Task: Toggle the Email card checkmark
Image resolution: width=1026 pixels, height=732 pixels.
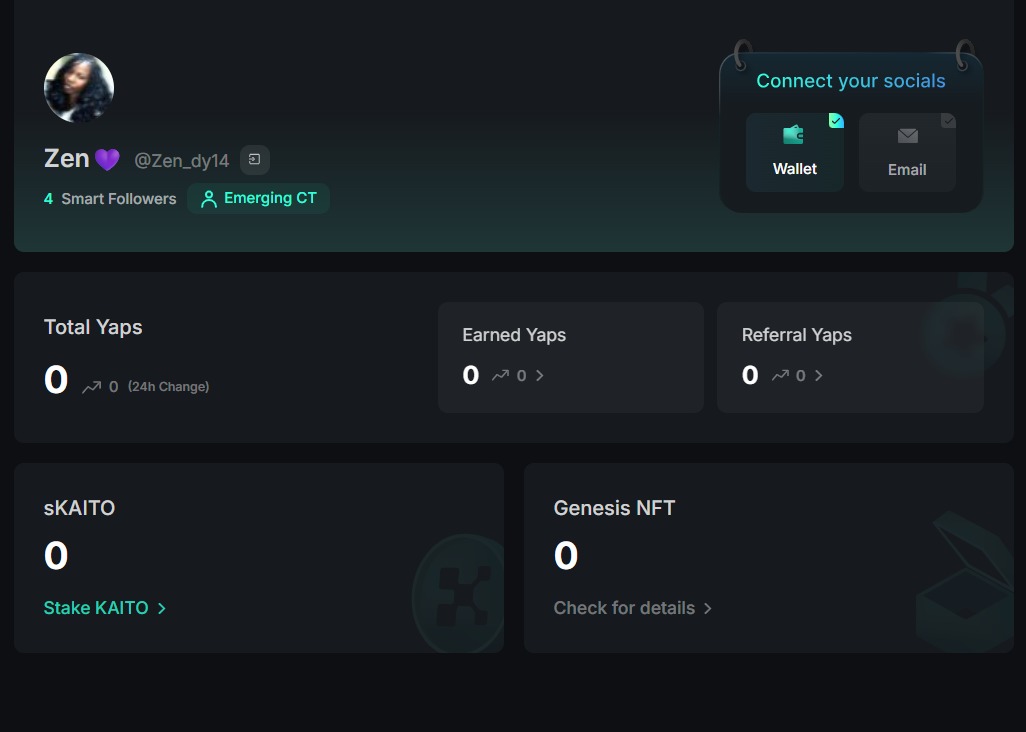Action: tap(948, 120)
